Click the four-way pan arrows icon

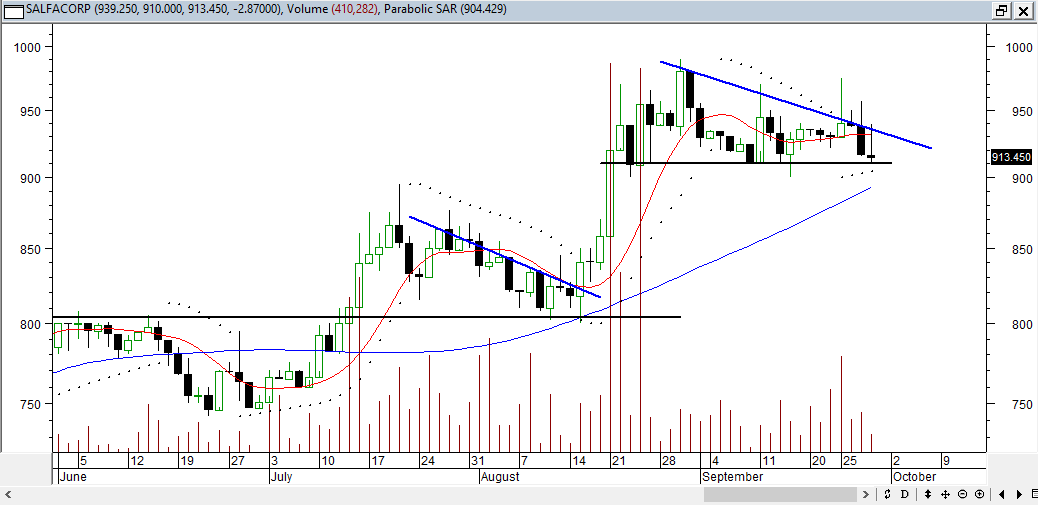pos(945,494)
